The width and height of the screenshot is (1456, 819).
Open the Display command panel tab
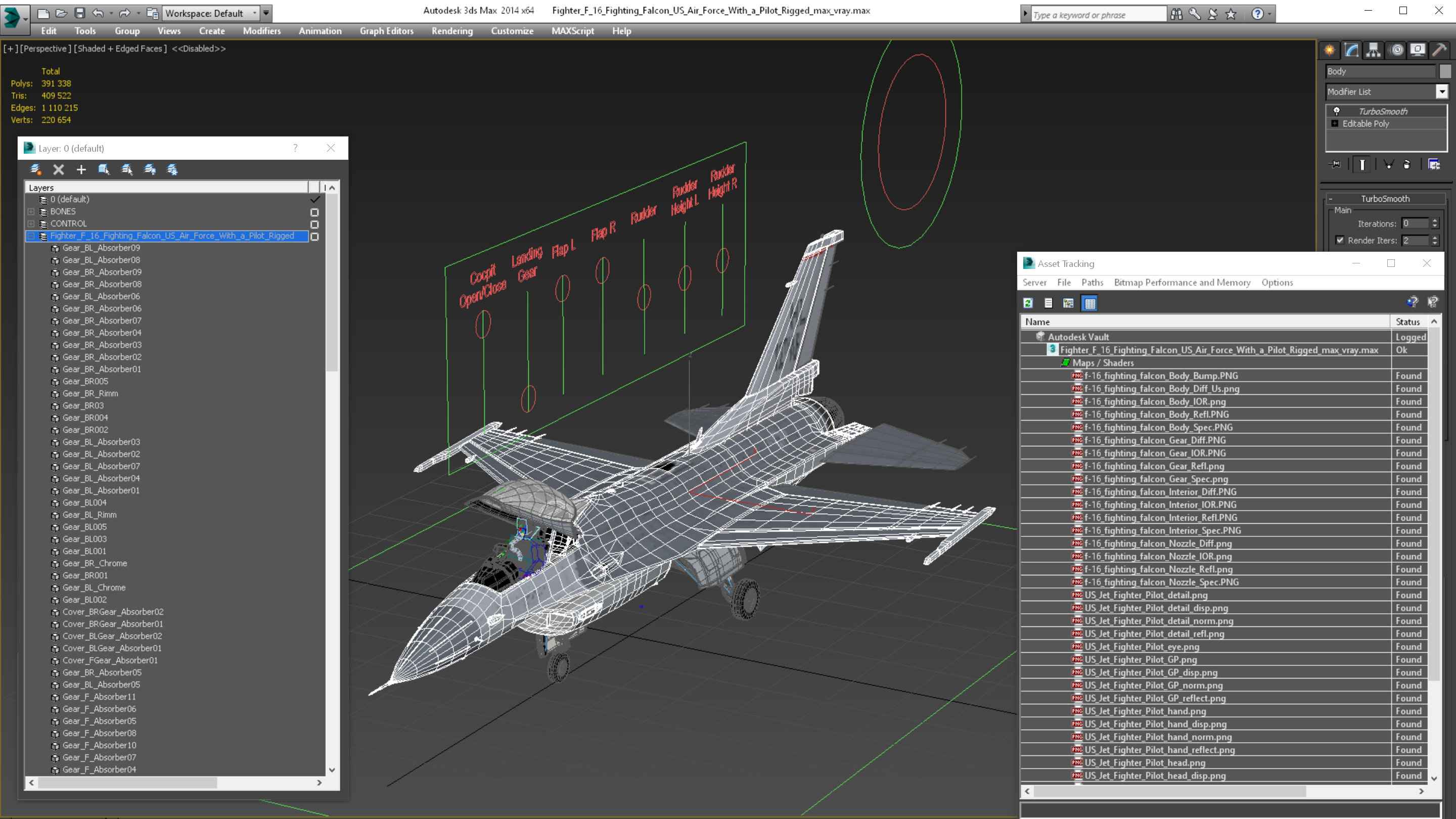point(1418,51)
